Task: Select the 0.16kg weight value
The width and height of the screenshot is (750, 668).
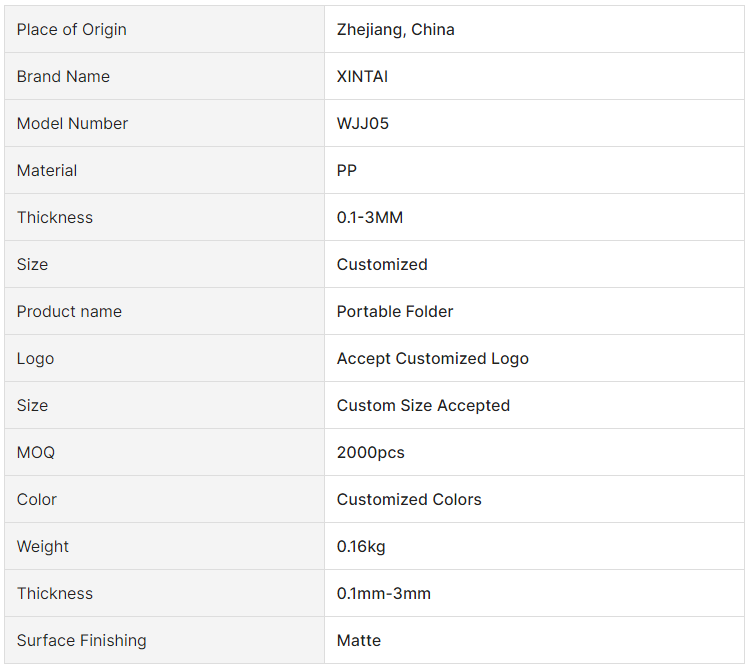Action: click(x=361, y=547)
